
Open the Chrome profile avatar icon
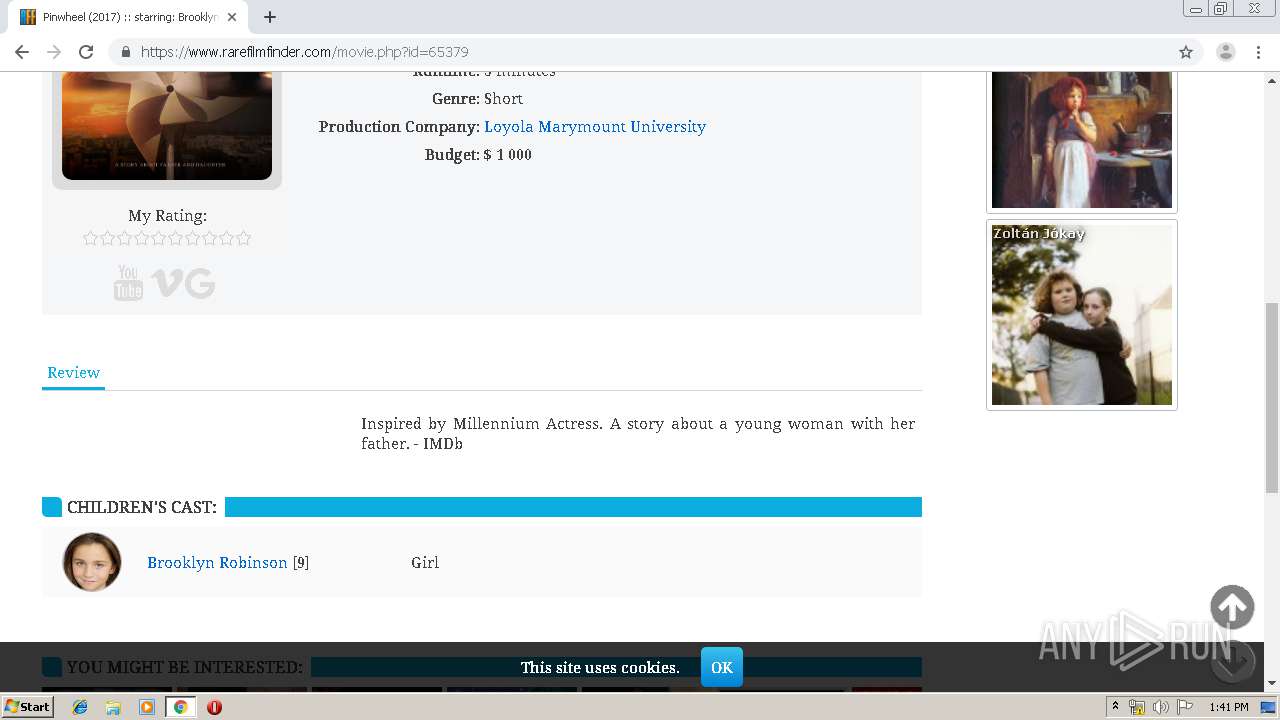click(x=1226, y=52)
